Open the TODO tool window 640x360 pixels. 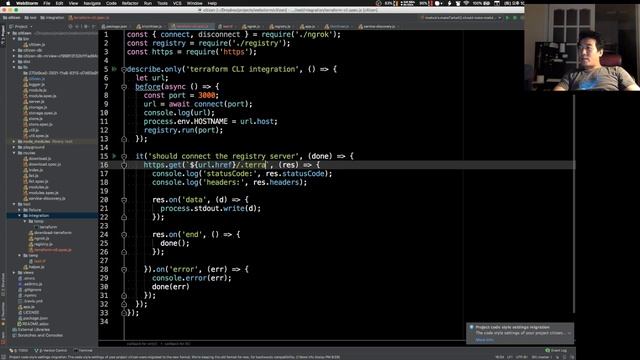[x=19, y=351]
